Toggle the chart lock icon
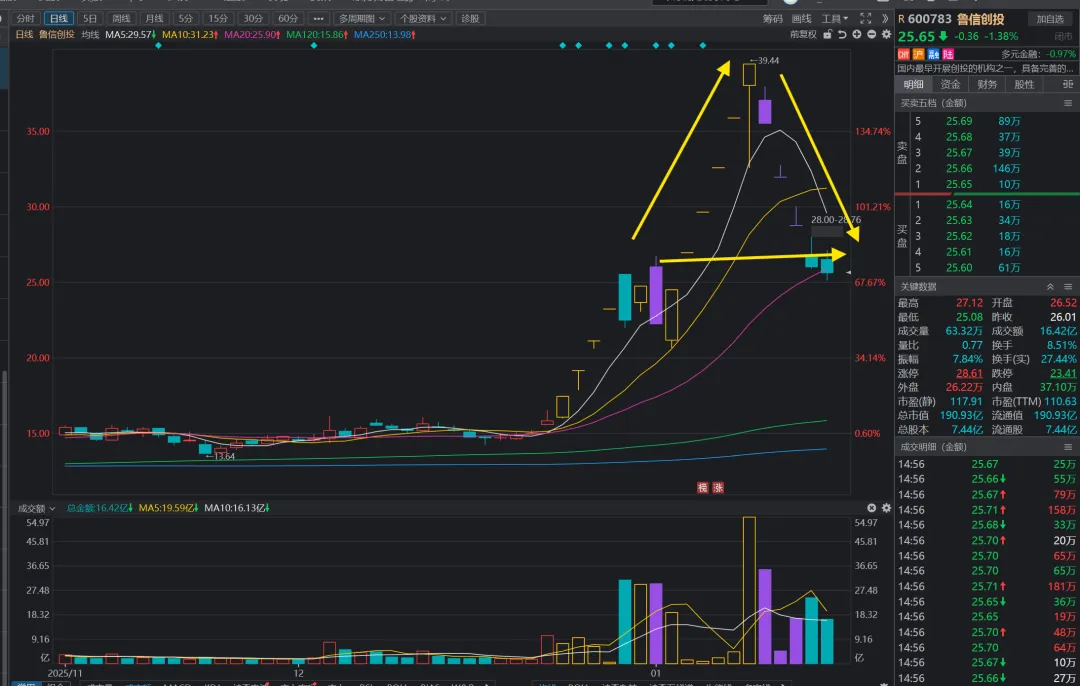 point(828,34)
